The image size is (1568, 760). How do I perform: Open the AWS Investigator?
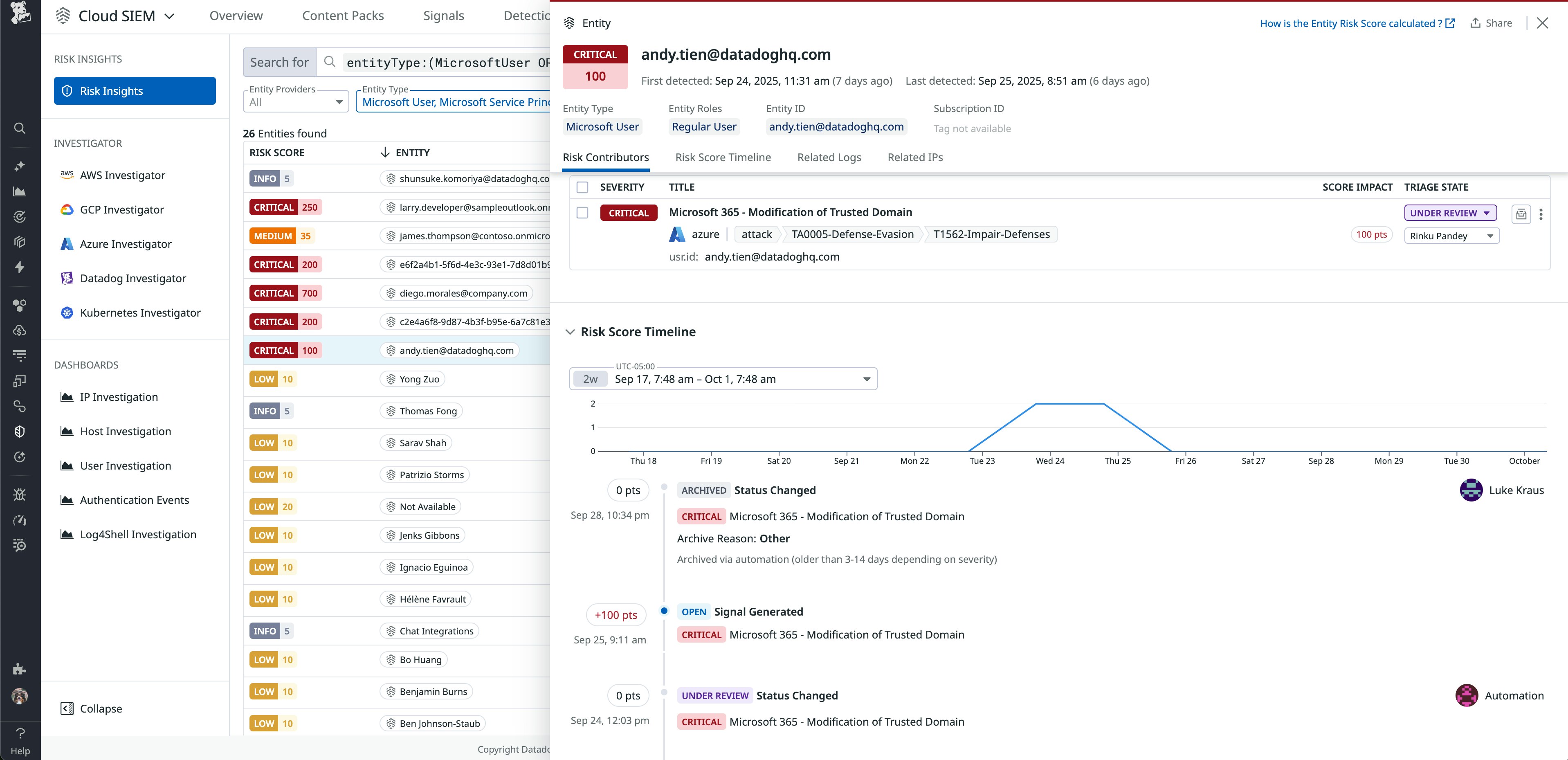click(122, 175)
